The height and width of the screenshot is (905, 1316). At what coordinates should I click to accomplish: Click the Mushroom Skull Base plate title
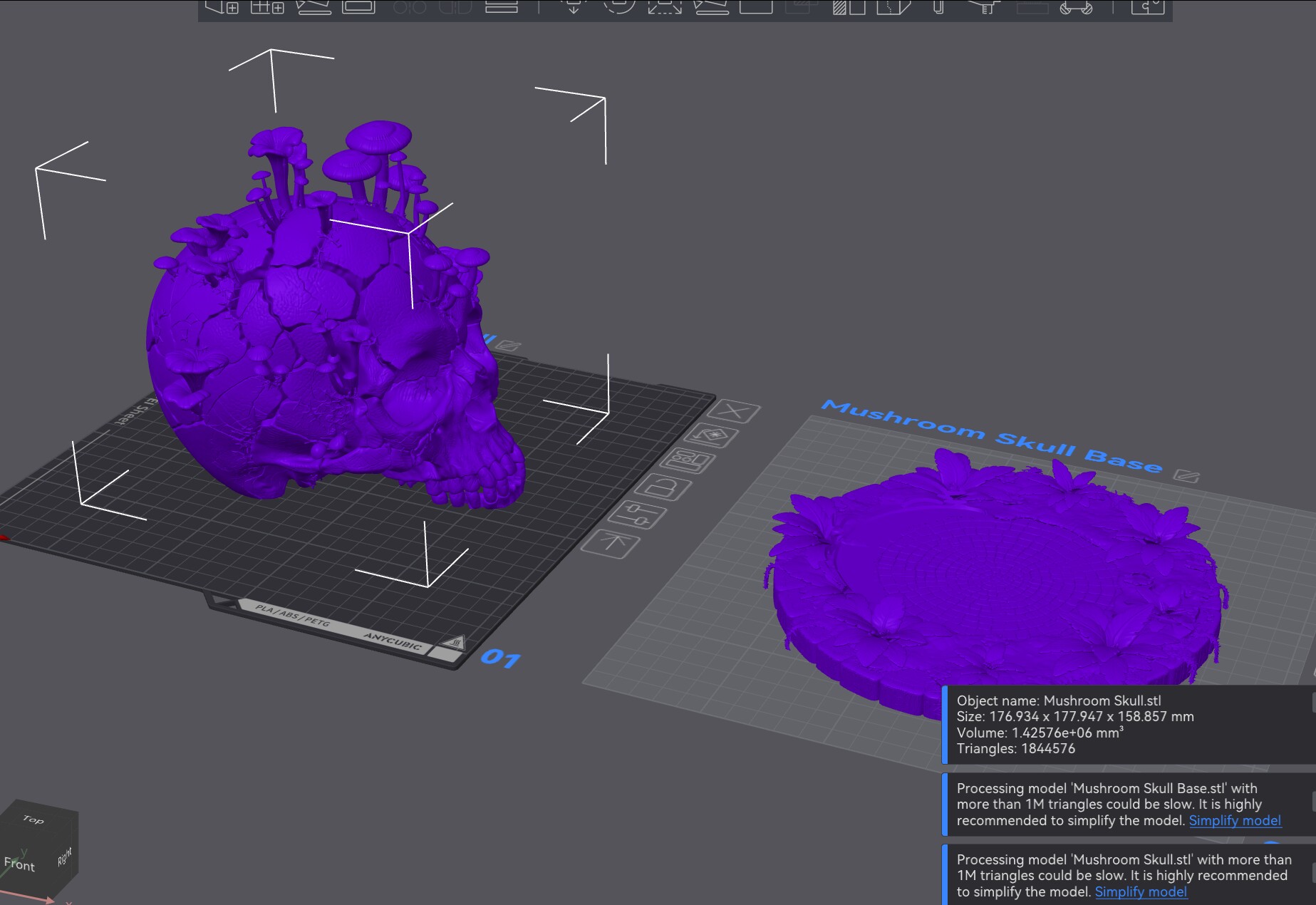pos(992,436)
